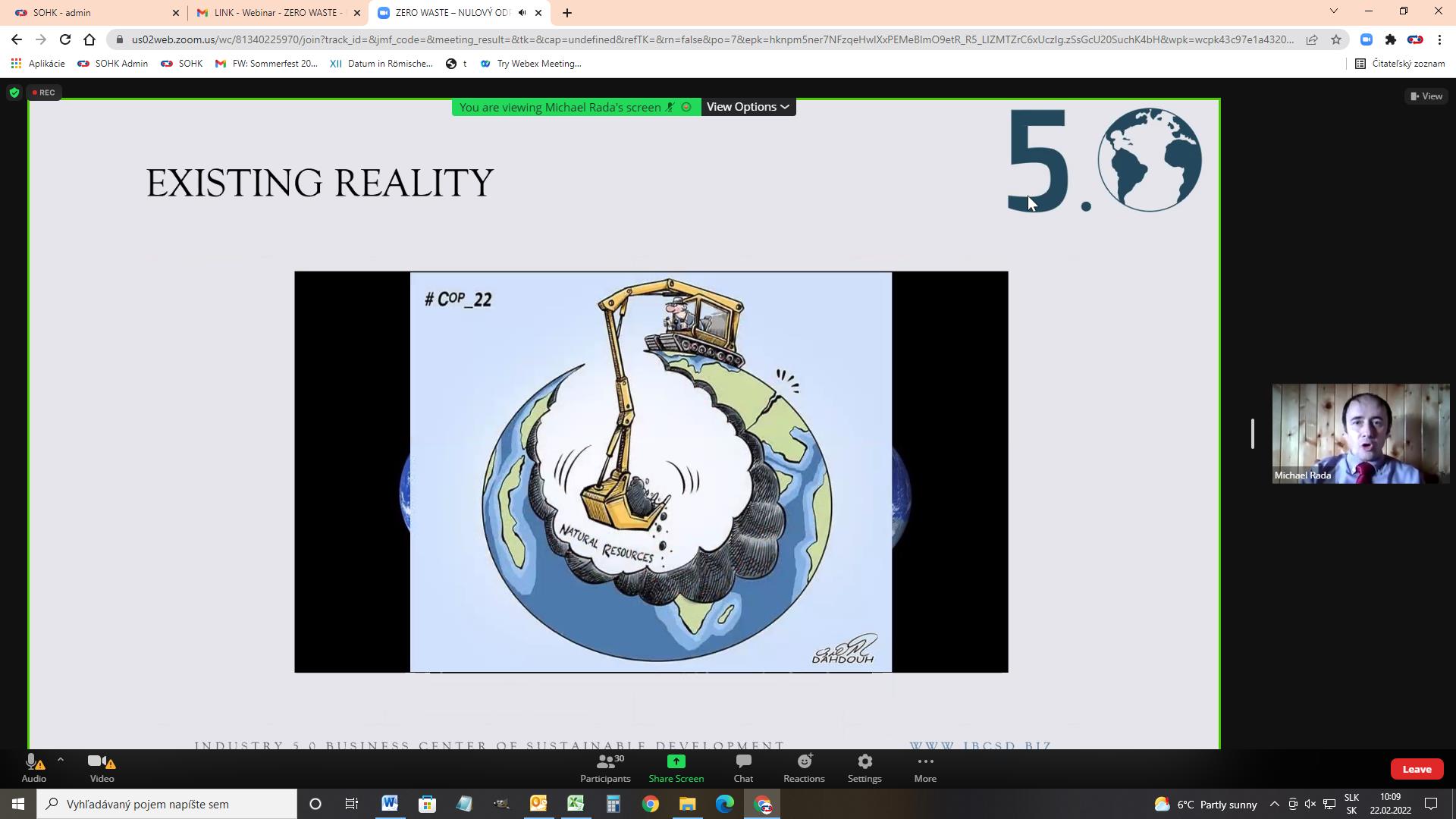Open the Reactions menu
1456x819 pixels.
click(x=804, y=768)
